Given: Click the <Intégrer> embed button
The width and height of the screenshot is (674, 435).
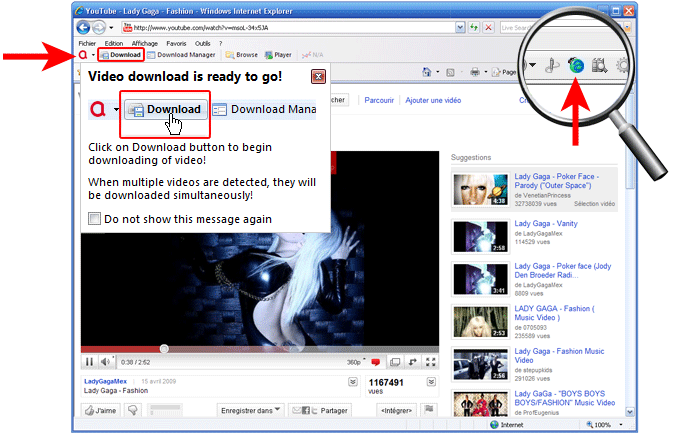Looking at the screenshot, I should coord(396,410).
